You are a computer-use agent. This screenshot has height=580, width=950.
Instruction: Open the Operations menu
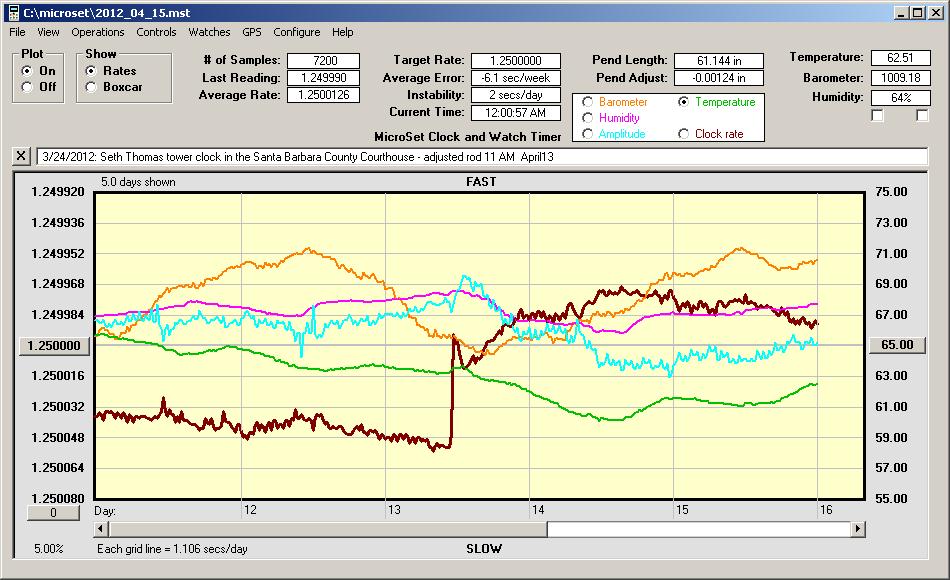98,32
